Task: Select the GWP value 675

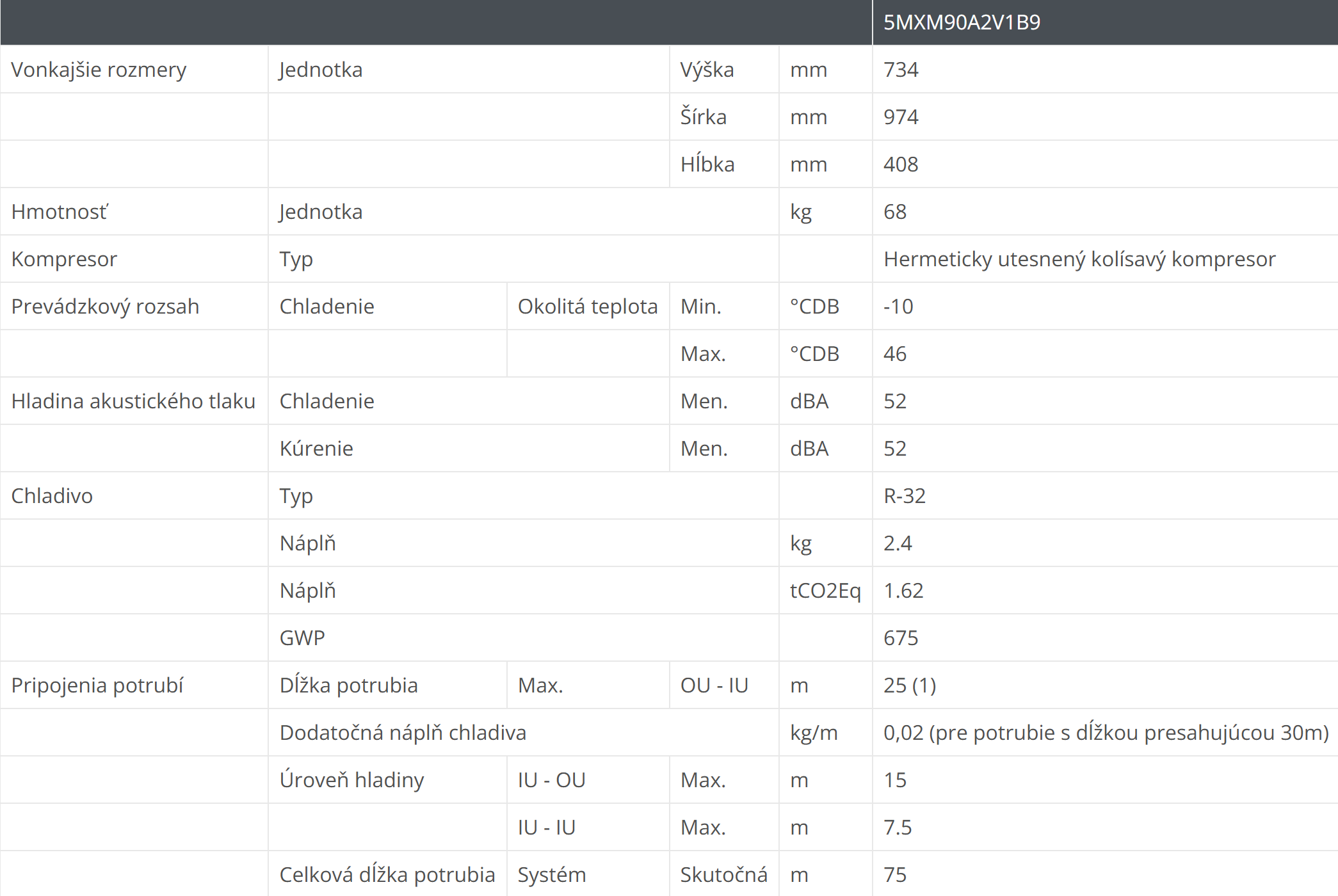Action: click(x=901, y=638)
